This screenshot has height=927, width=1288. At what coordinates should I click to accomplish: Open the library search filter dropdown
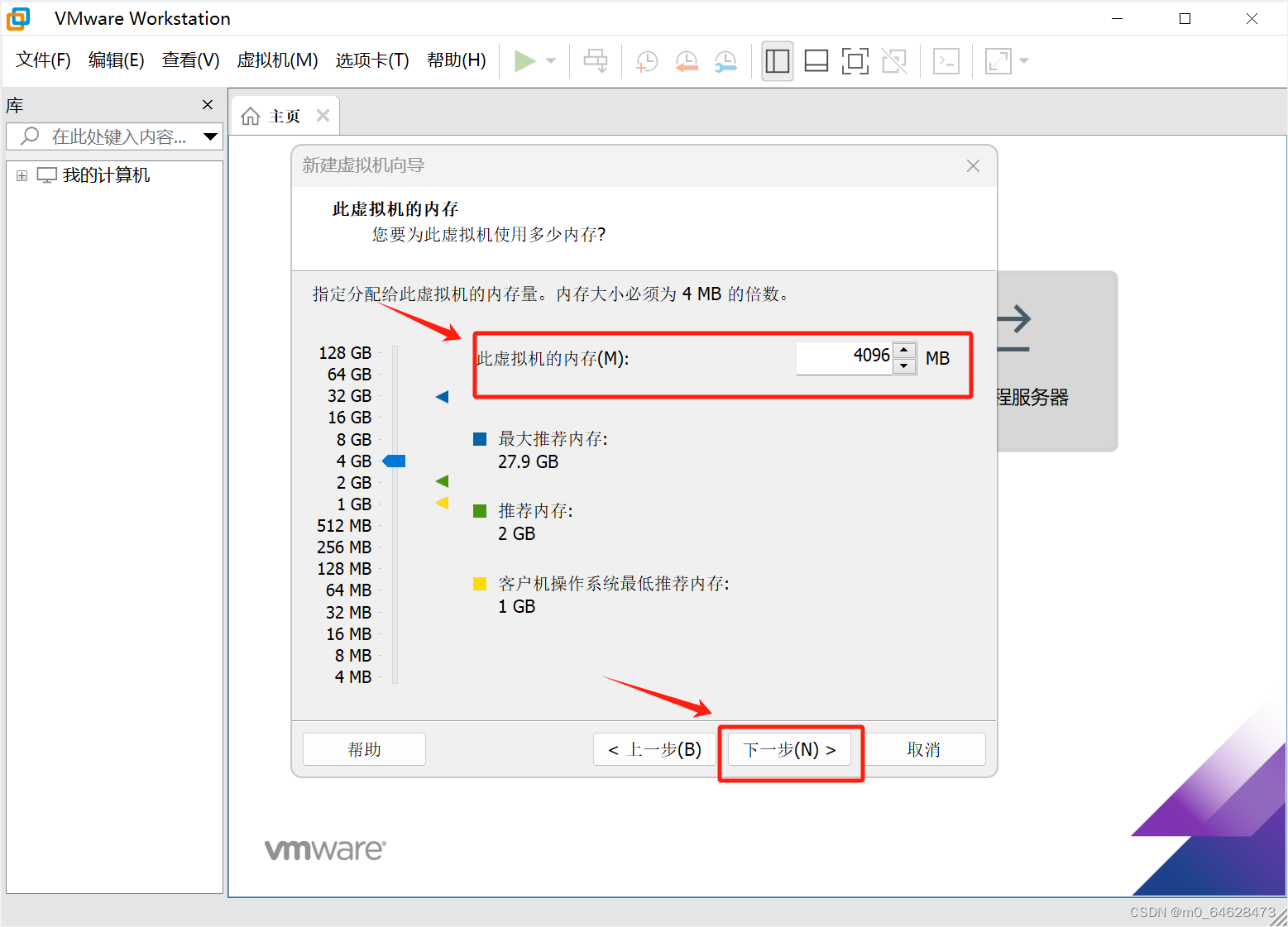[x=211, y=136]
